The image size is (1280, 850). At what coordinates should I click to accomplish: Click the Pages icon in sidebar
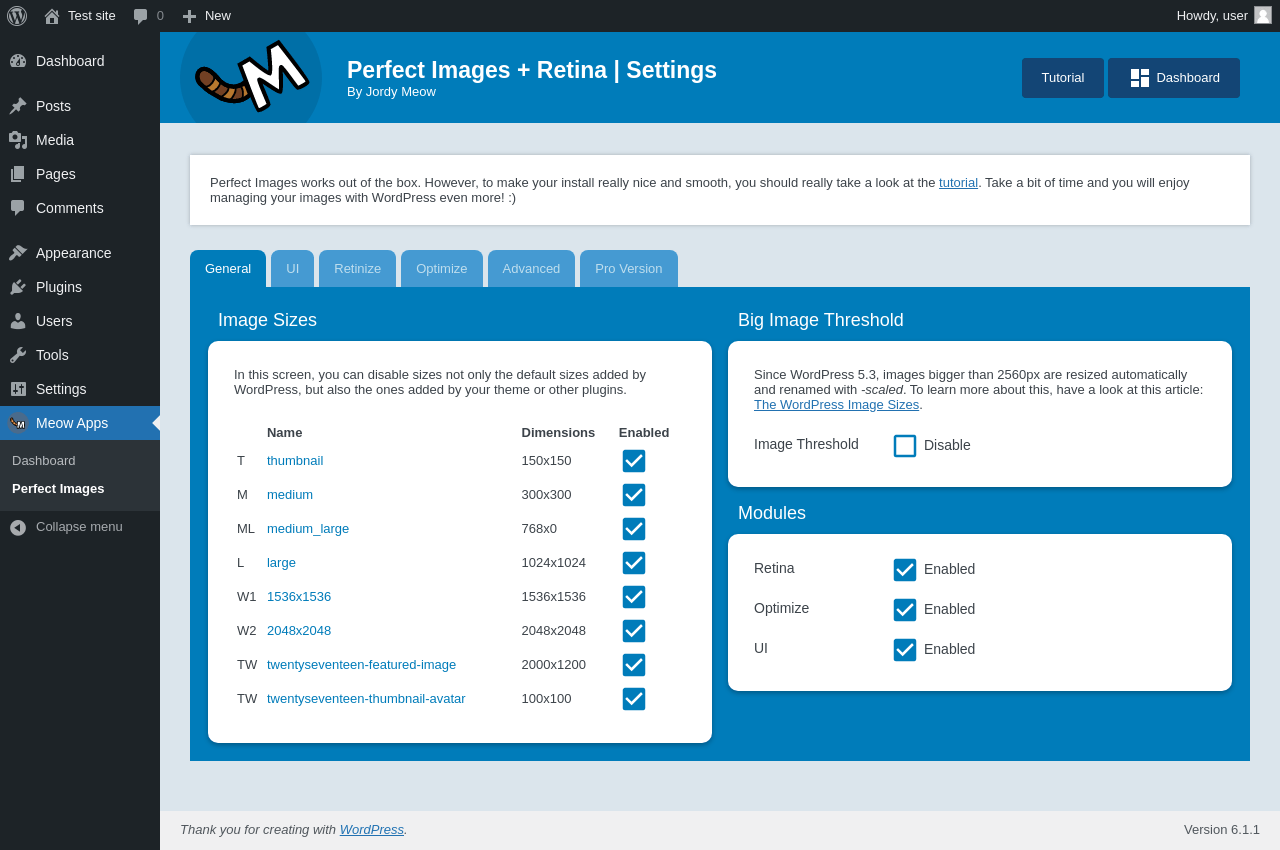18,174
